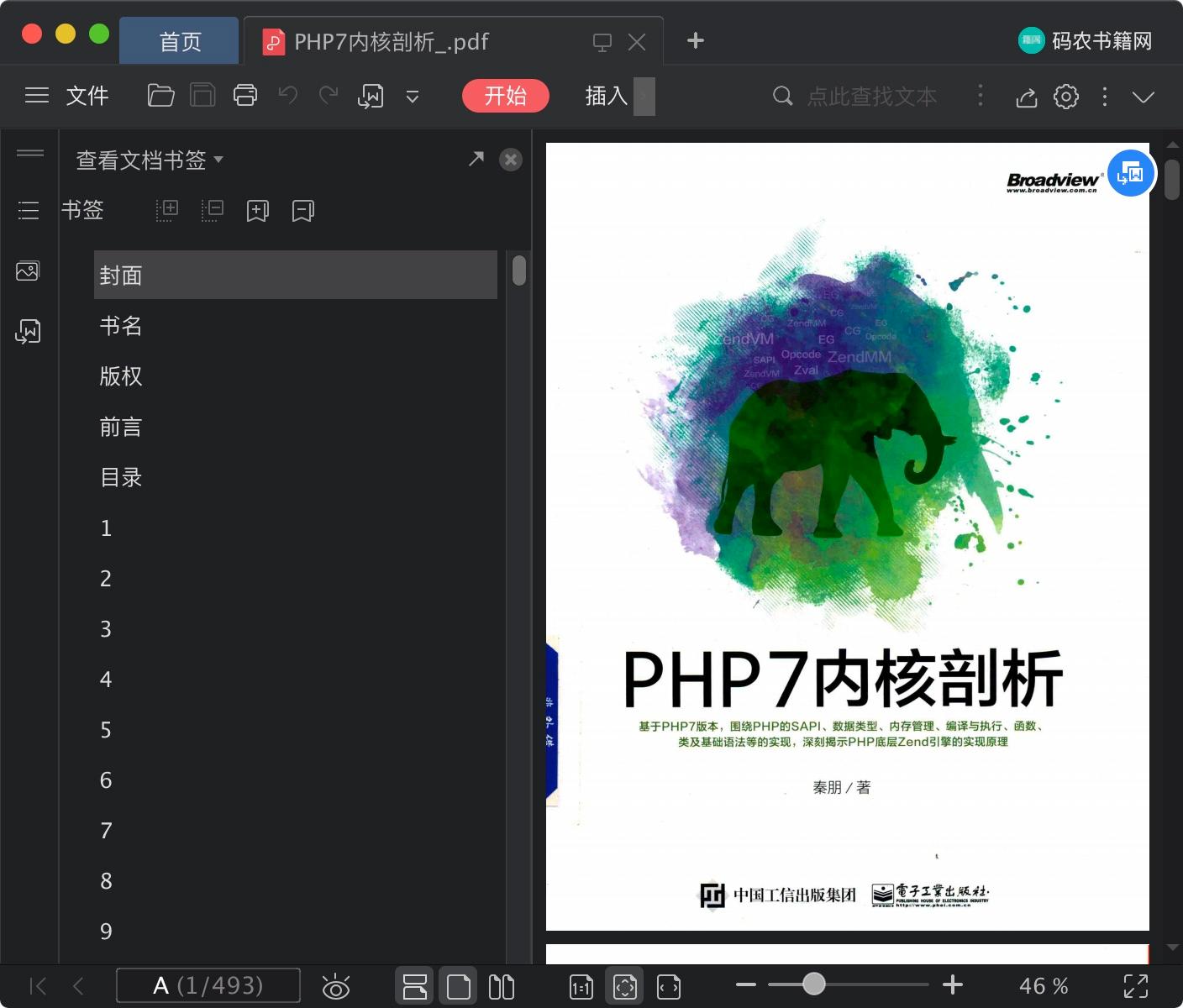Image resolution: width=1183 pixels, height=1008 pixels.
Task: Expand all bookmarks icon
Action: 167,210
